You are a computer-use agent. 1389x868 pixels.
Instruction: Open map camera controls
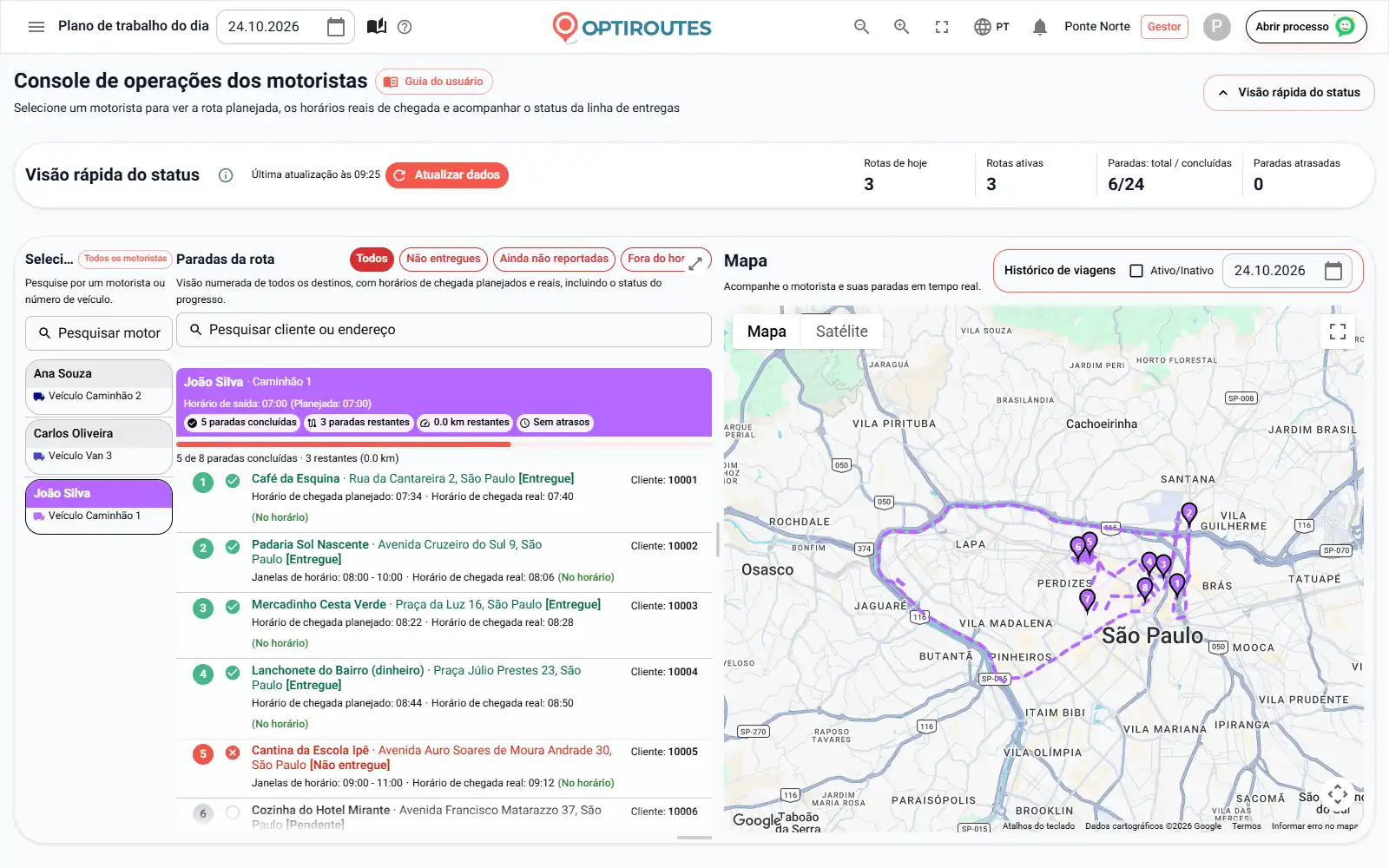pyautogui.click(x=1338, y=794)
